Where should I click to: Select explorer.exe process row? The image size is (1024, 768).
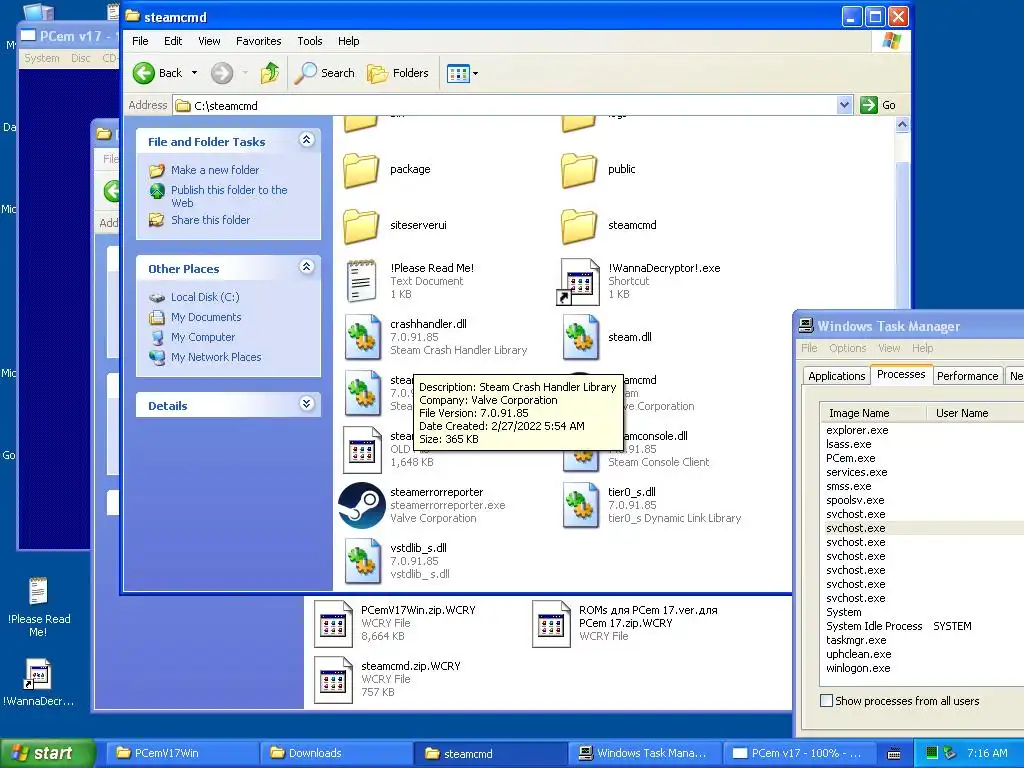(857, 430)
